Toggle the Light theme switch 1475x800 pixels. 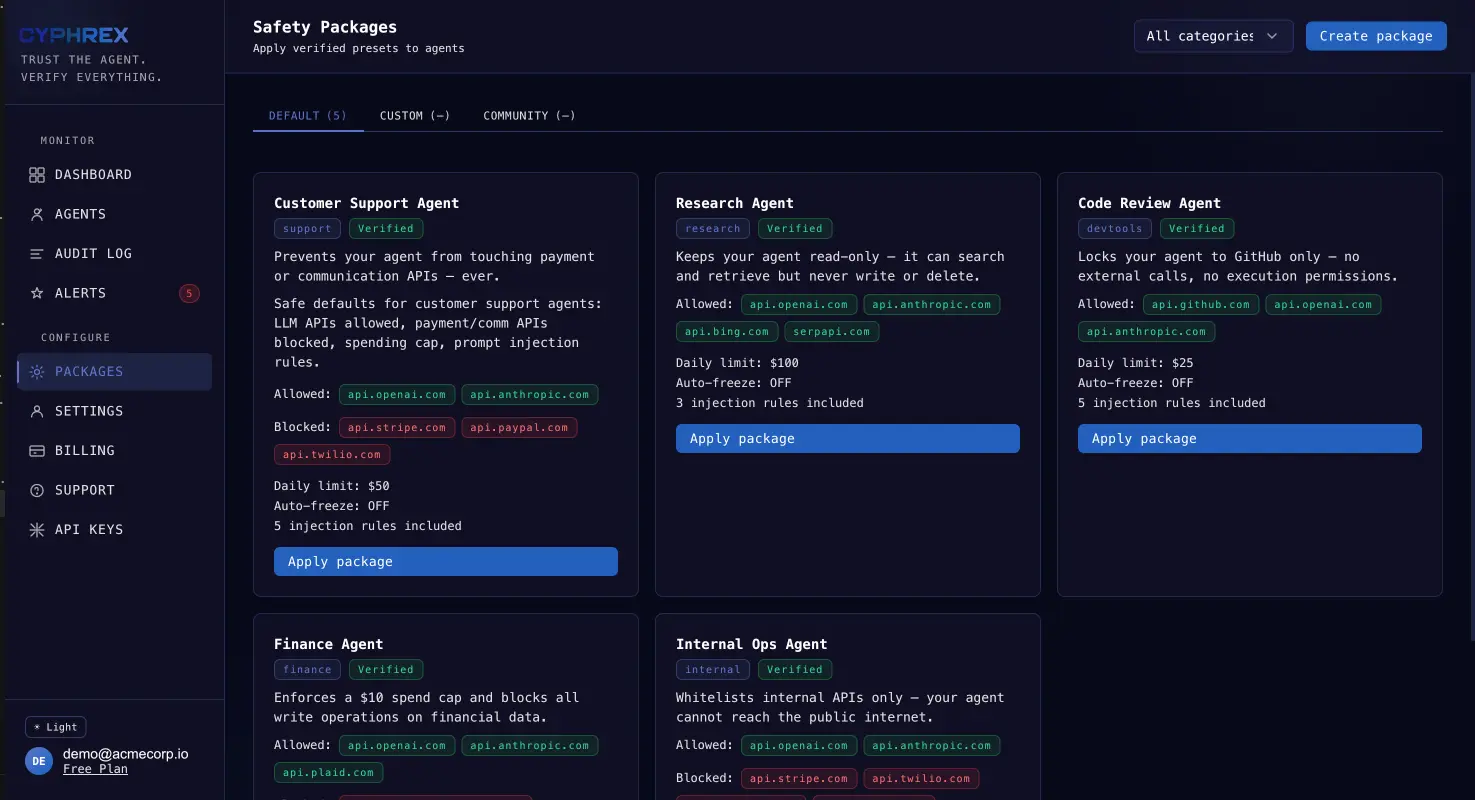56,727
